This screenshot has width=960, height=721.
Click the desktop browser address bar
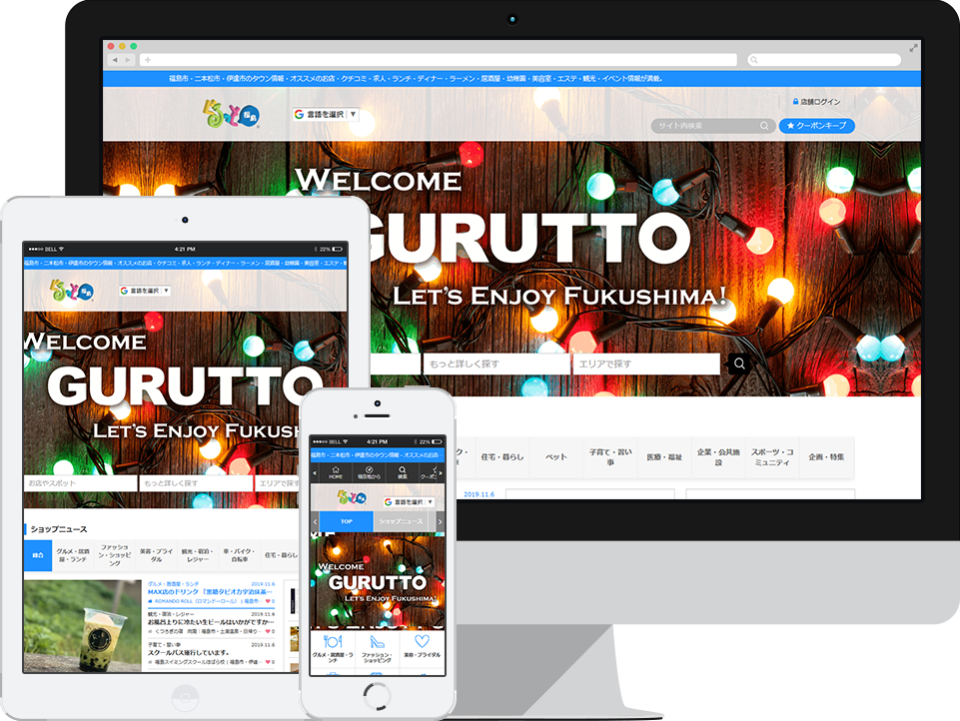438,60
